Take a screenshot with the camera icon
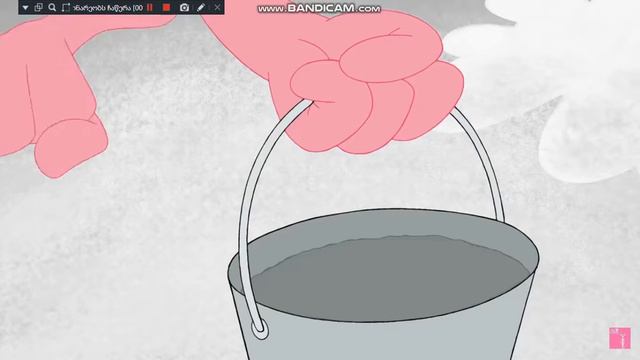The image size is (640, 360). click(x=184, y=7)
